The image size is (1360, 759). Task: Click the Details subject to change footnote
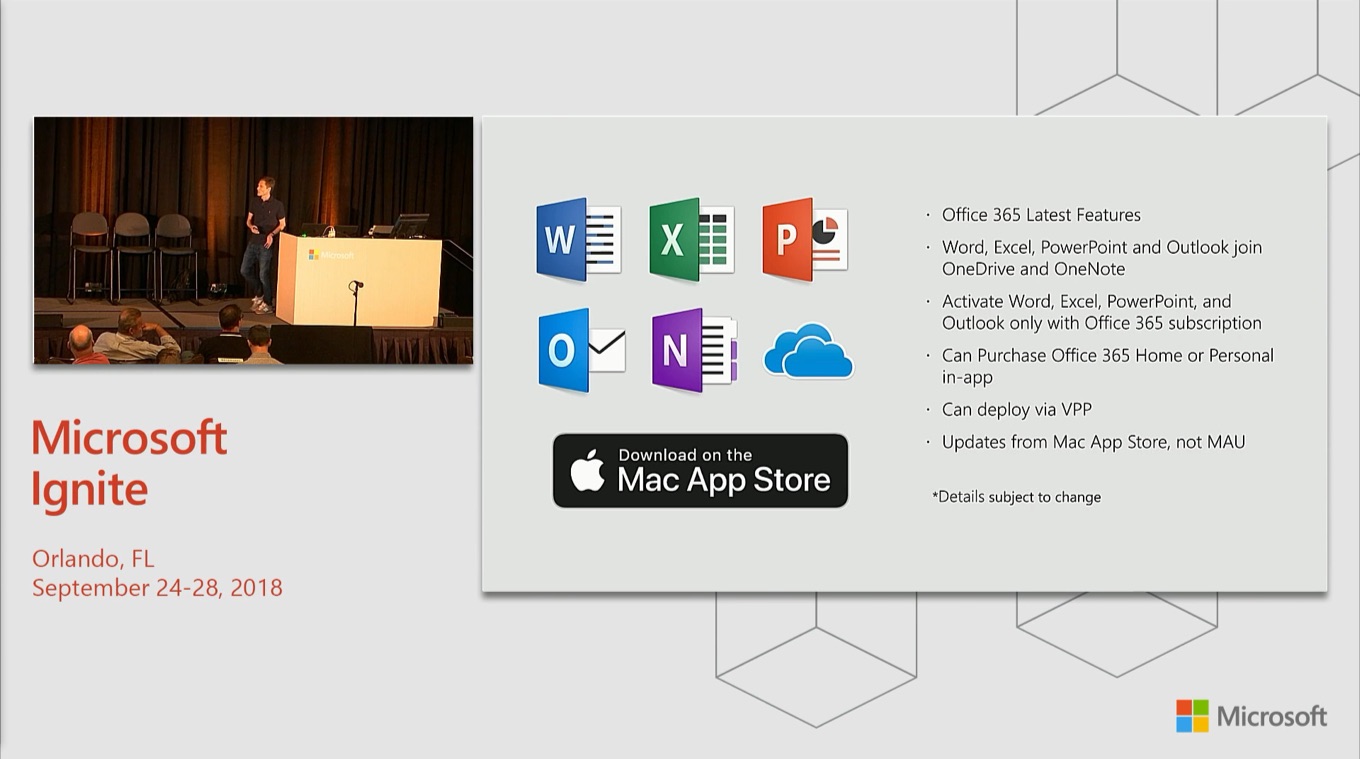1016,497
